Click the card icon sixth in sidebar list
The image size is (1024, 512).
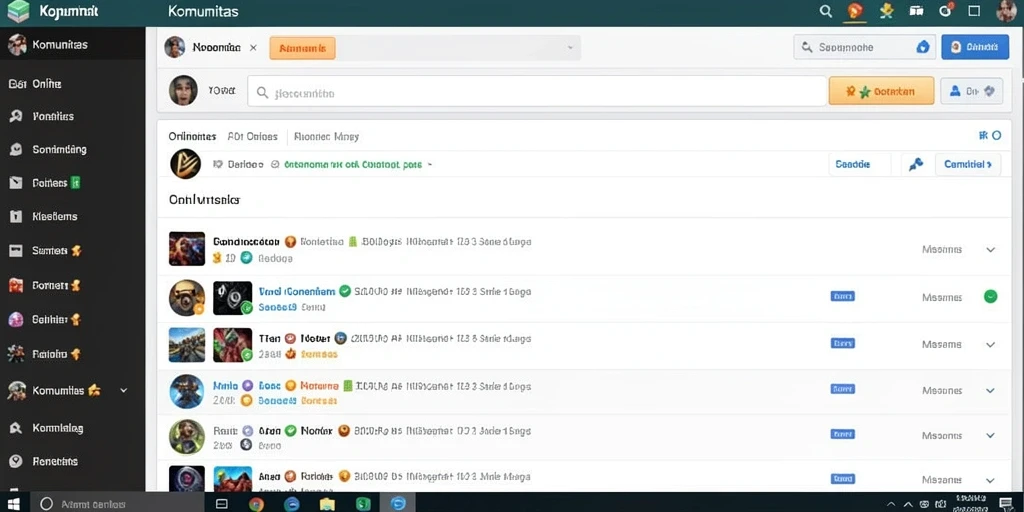coord(16,251)
